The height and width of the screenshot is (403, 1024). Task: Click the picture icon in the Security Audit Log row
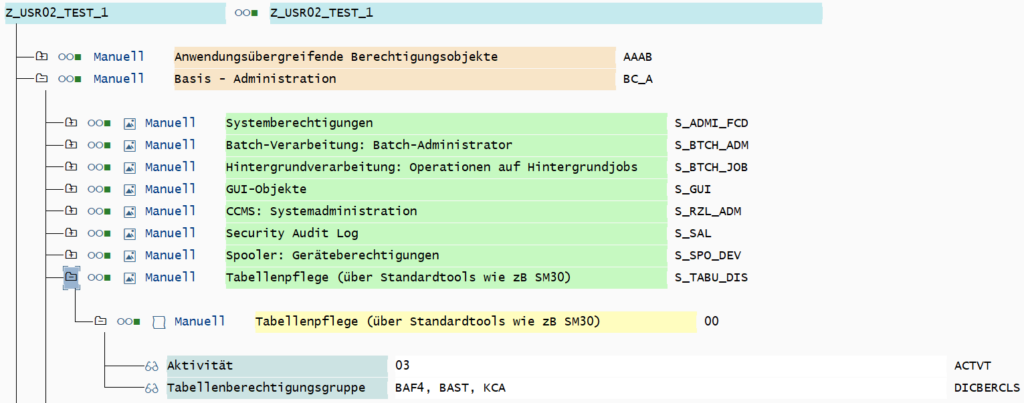pos(129,233)
